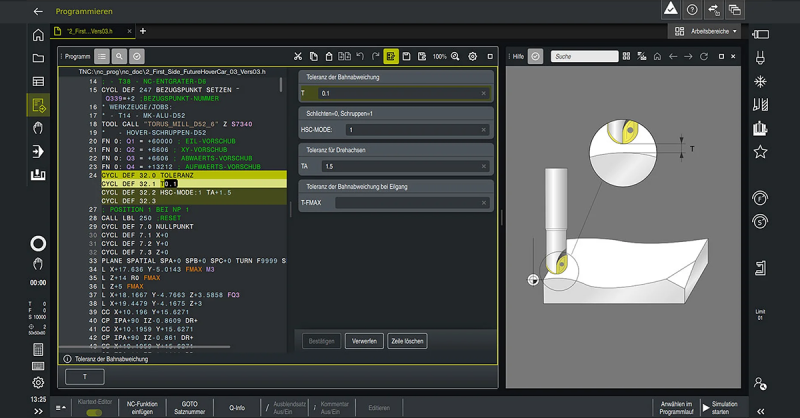
Task: Open Program Run arrow icon in sidebar
Action: tap(38, 152)
